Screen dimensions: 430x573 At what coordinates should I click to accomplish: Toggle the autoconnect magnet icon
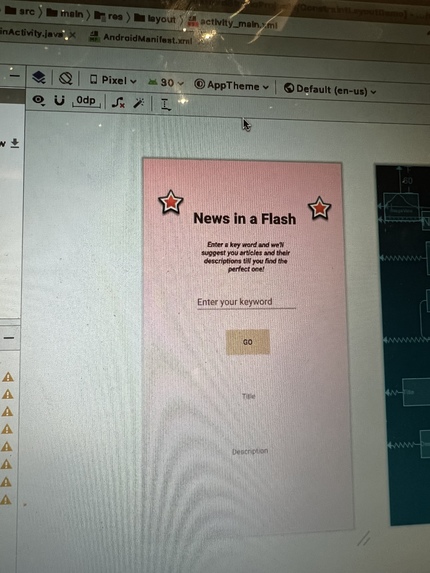[59, 100]
